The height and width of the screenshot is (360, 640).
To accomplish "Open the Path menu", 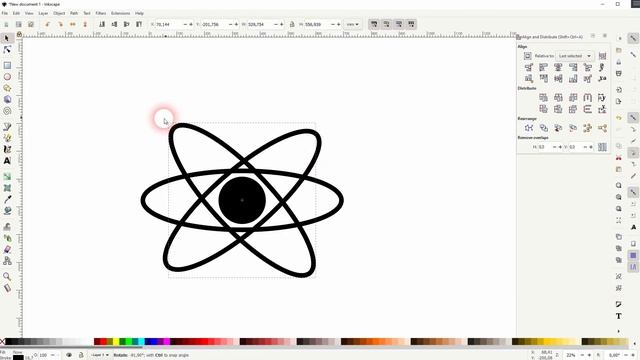I will (x=74, y=13).
